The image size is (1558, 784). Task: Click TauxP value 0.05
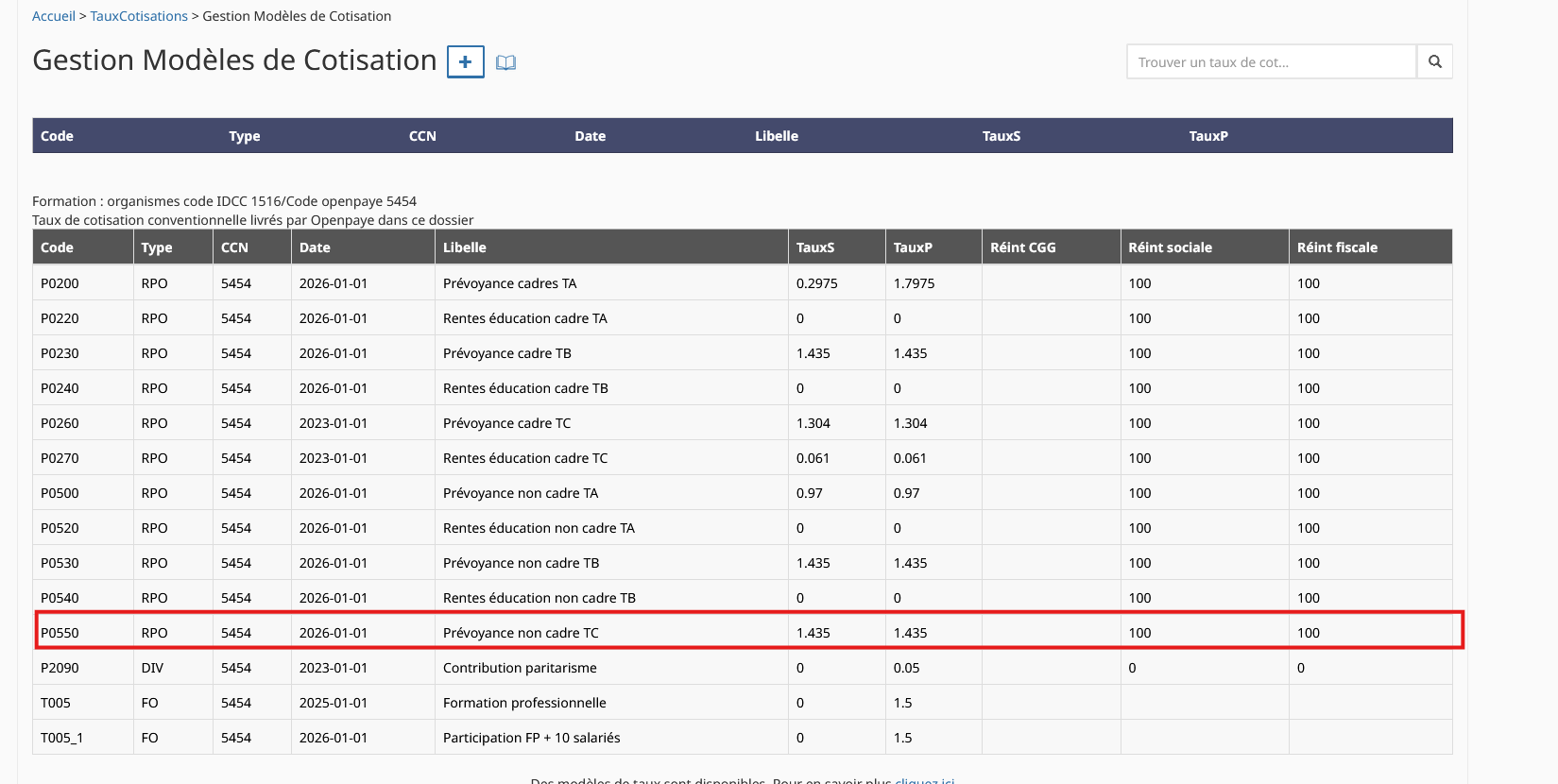[906, 668]
